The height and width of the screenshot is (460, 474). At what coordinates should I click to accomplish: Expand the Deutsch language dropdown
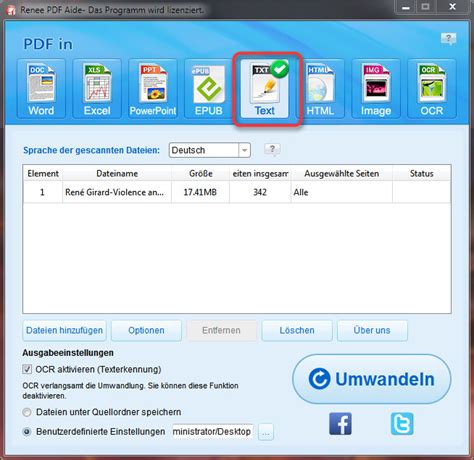pos(244,150)
